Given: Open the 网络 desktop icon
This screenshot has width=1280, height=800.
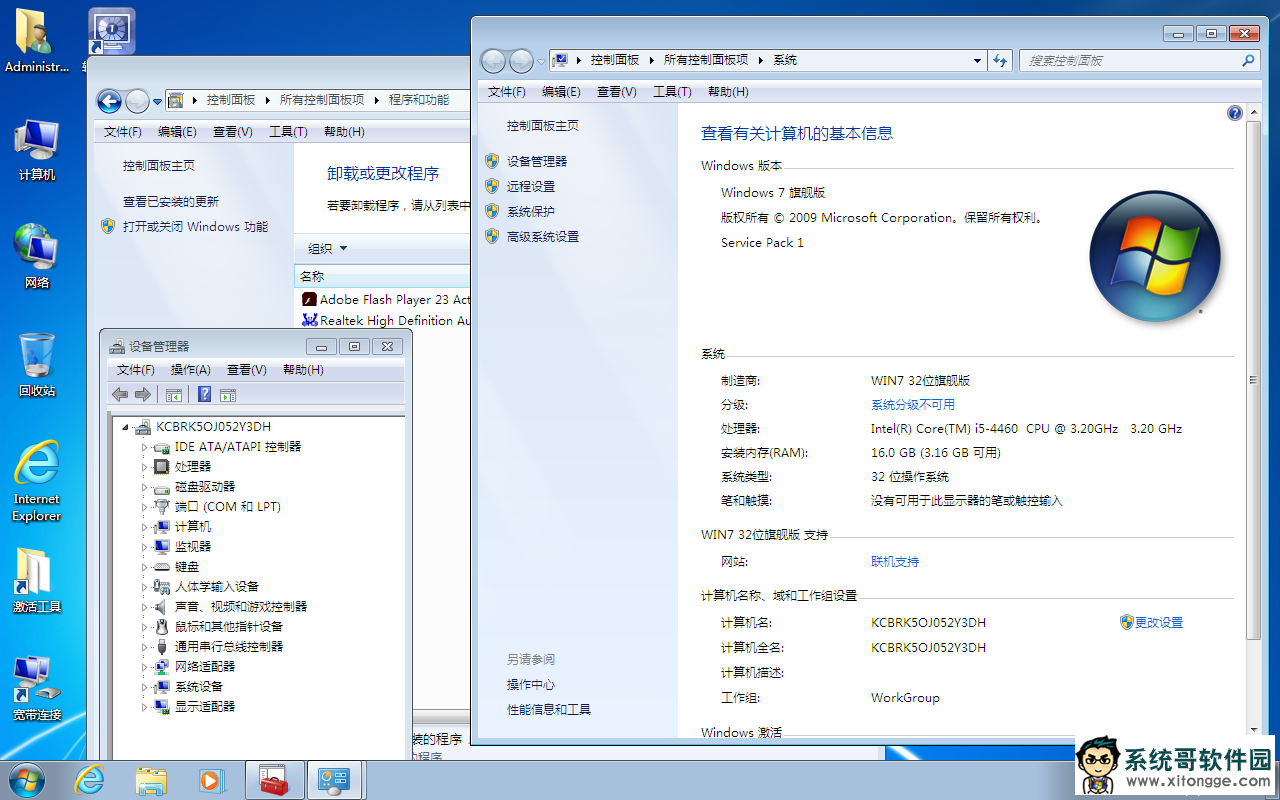Looking at the screenshot, I should tap(37, 257).
